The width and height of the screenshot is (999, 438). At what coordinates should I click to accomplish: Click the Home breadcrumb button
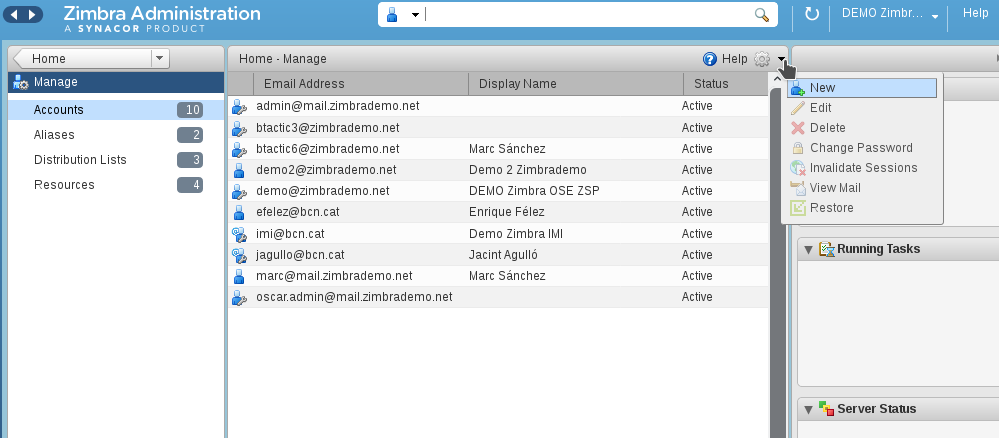tap(82, 59)
